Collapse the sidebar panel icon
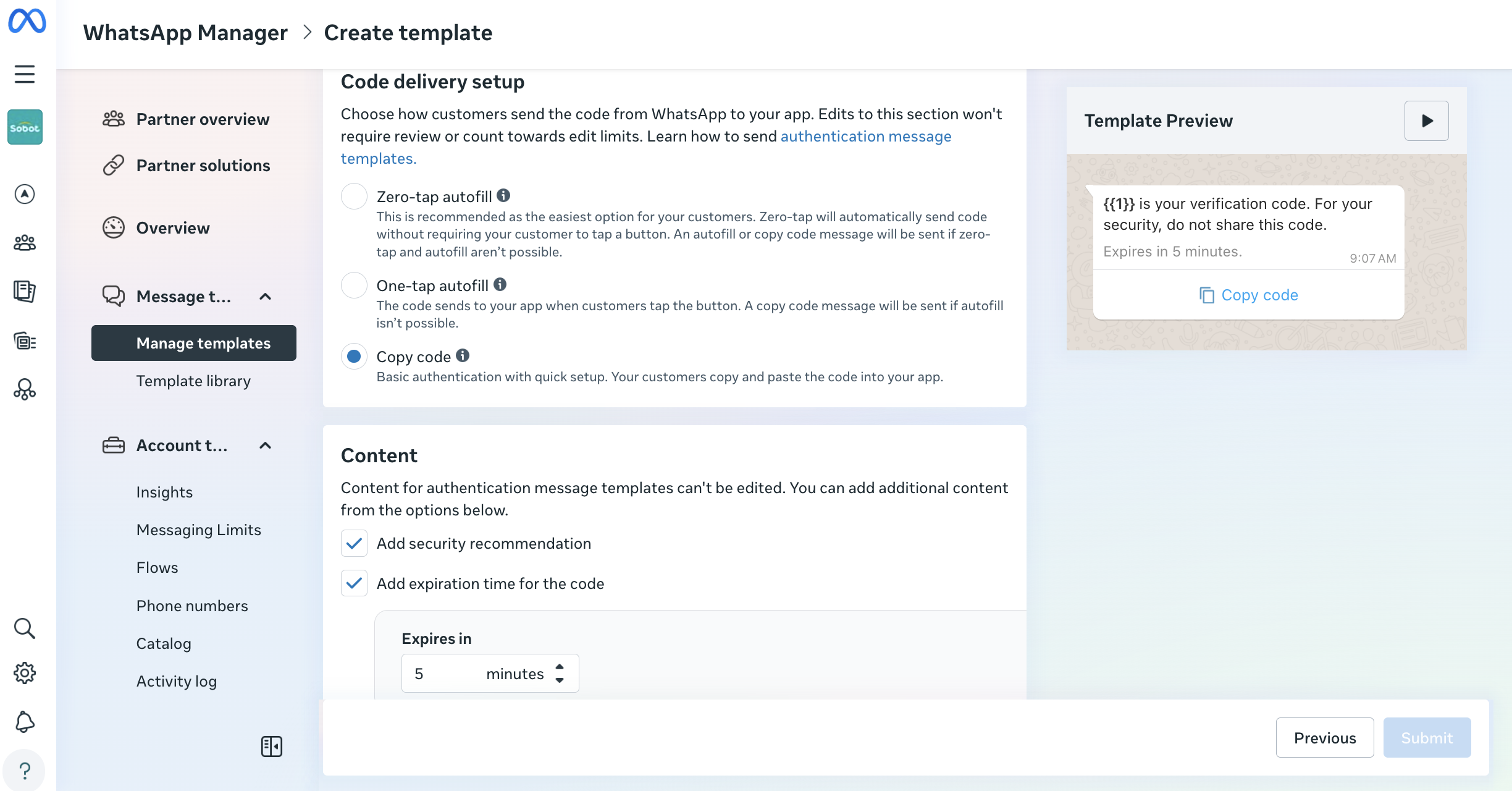This screenshot has height=791, width=1512. point(272,747)
